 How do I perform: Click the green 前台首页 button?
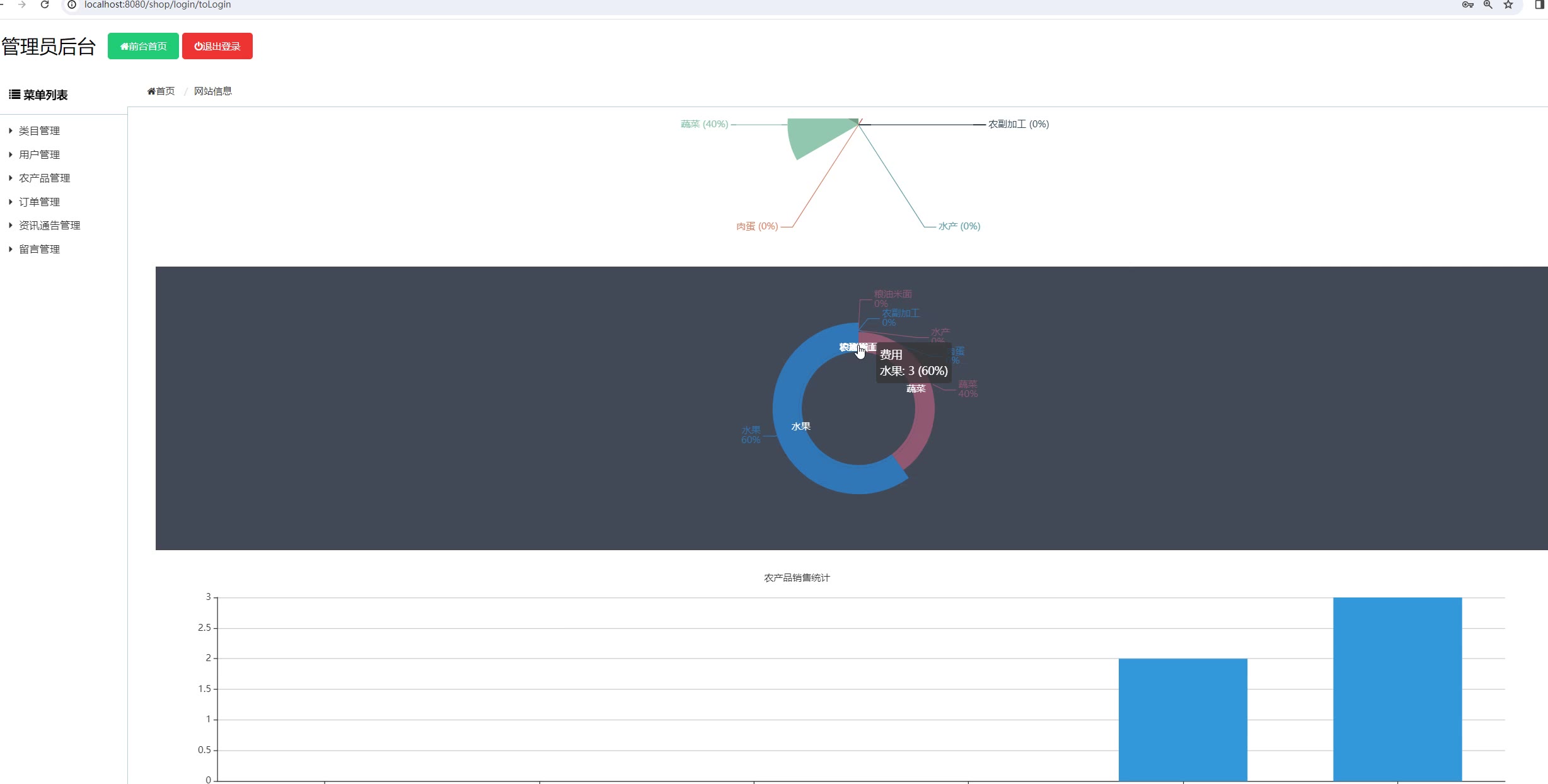tap(143, 46)
